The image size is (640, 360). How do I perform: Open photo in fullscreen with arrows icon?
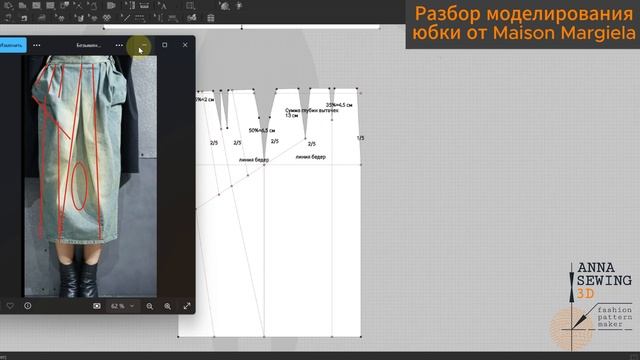(x=187, y=306)
